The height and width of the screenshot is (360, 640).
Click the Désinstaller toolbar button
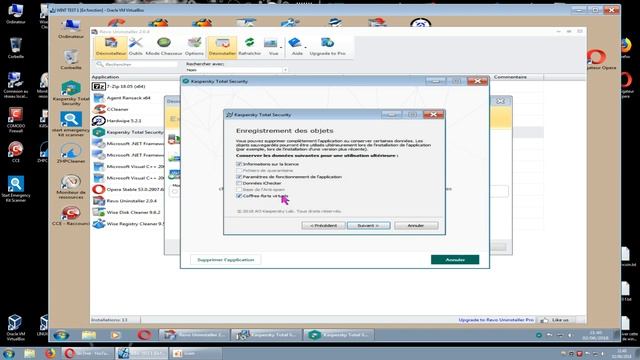pyautogui.click(x=222, y=47)
